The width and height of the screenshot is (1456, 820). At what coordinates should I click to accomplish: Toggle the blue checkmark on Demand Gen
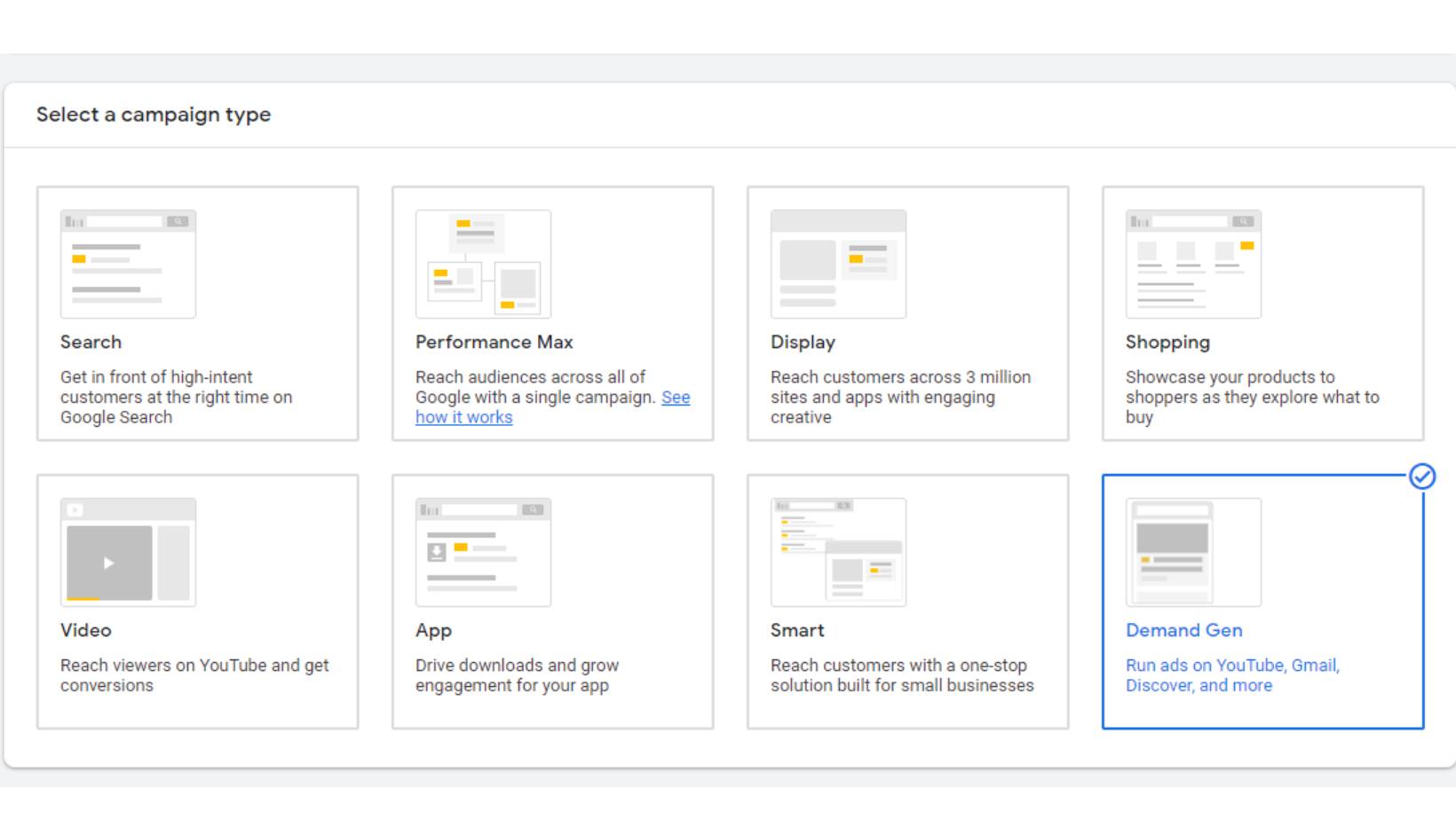[x=1422, y=477]
